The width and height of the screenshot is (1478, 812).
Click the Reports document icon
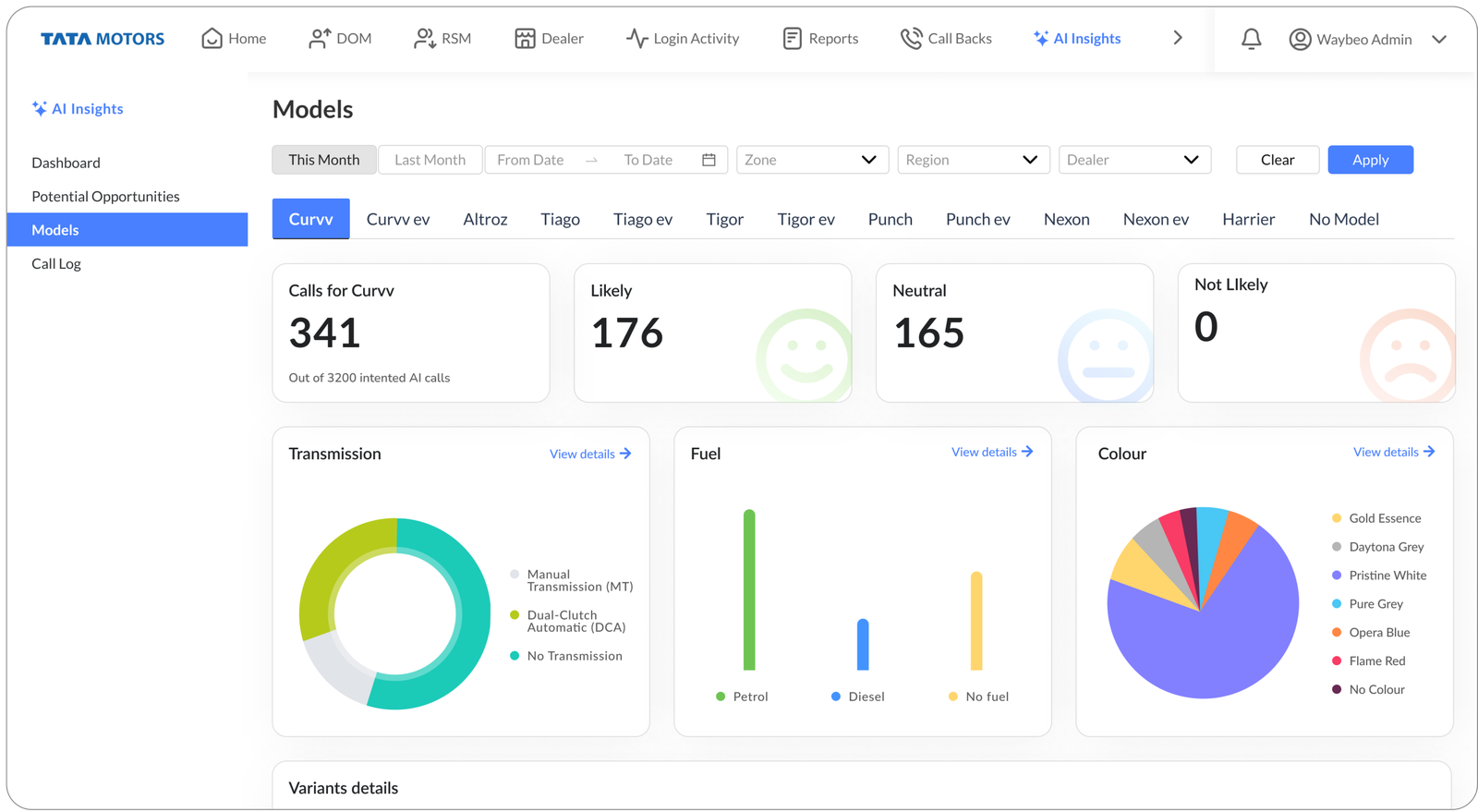click(x=792, y=38)
